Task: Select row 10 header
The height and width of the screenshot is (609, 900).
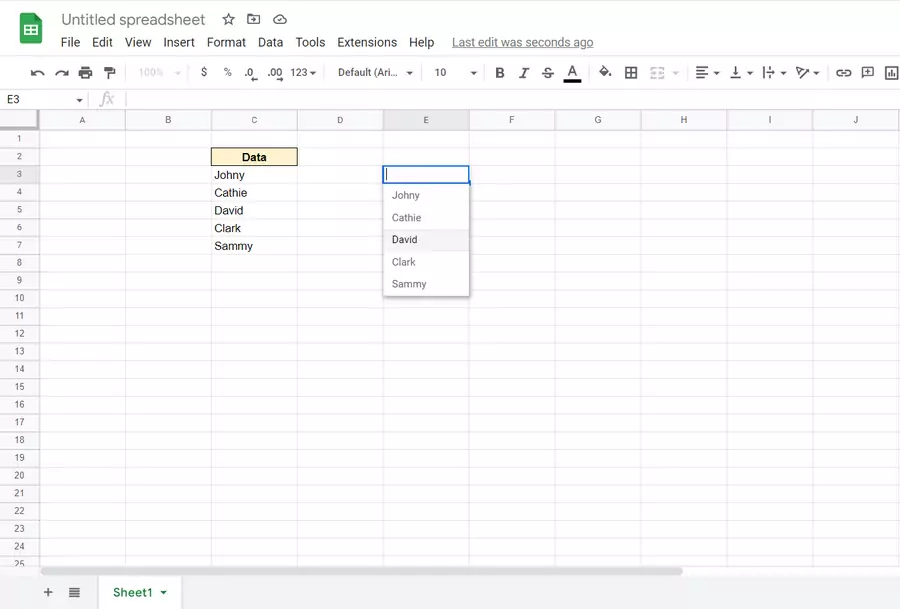Action: [x=20, y=298]
